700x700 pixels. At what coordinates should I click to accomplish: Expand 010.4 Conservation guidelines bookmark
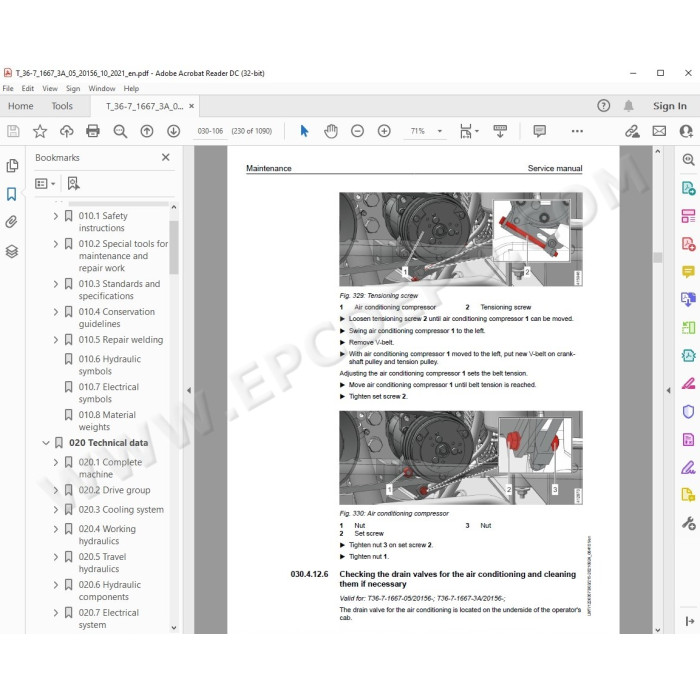(55, 312)
